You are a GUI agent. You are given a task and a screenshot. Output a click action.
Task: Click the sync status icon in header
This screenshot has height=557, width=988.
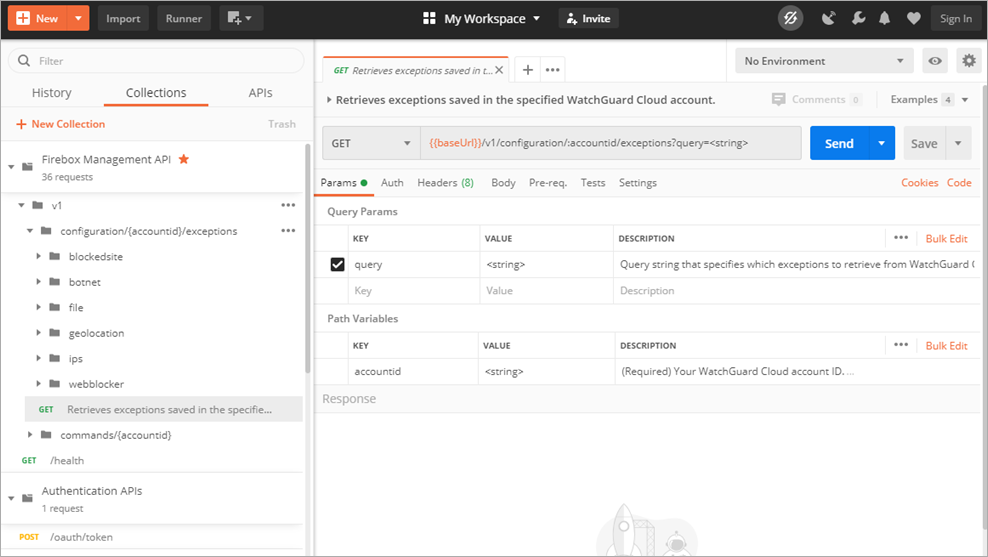(791, 18)
